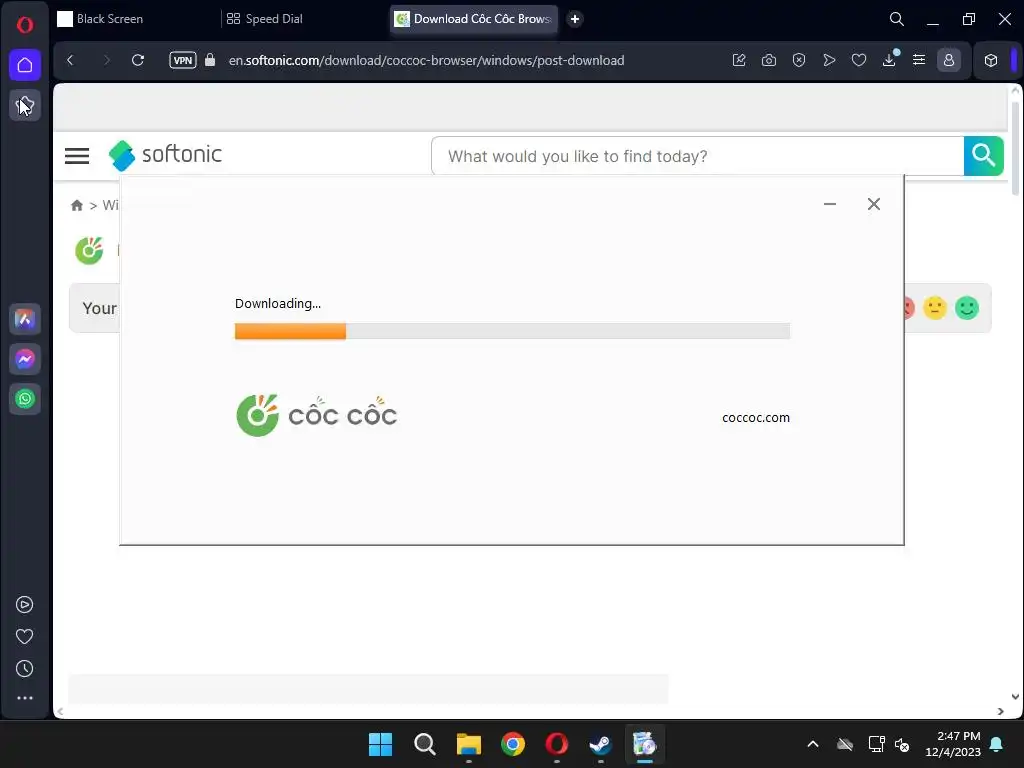The width and height of the screenshot is (1024, 768).
Task: Rate with the green happy face
Action: point(967,308)
